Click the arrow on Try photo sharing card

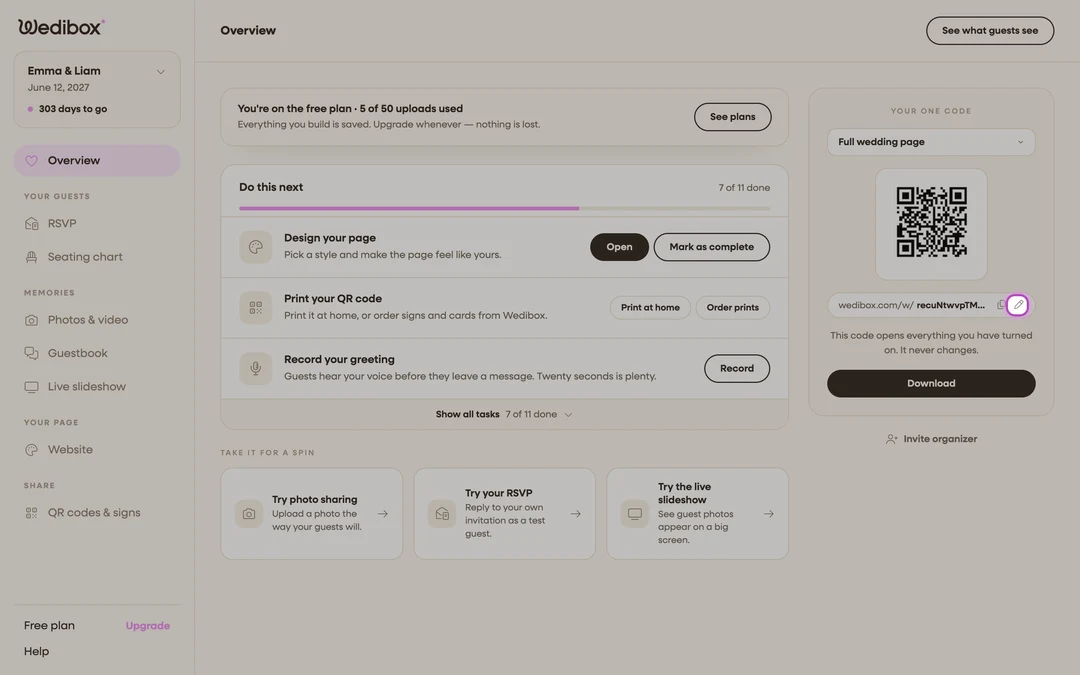coord(383,514)
